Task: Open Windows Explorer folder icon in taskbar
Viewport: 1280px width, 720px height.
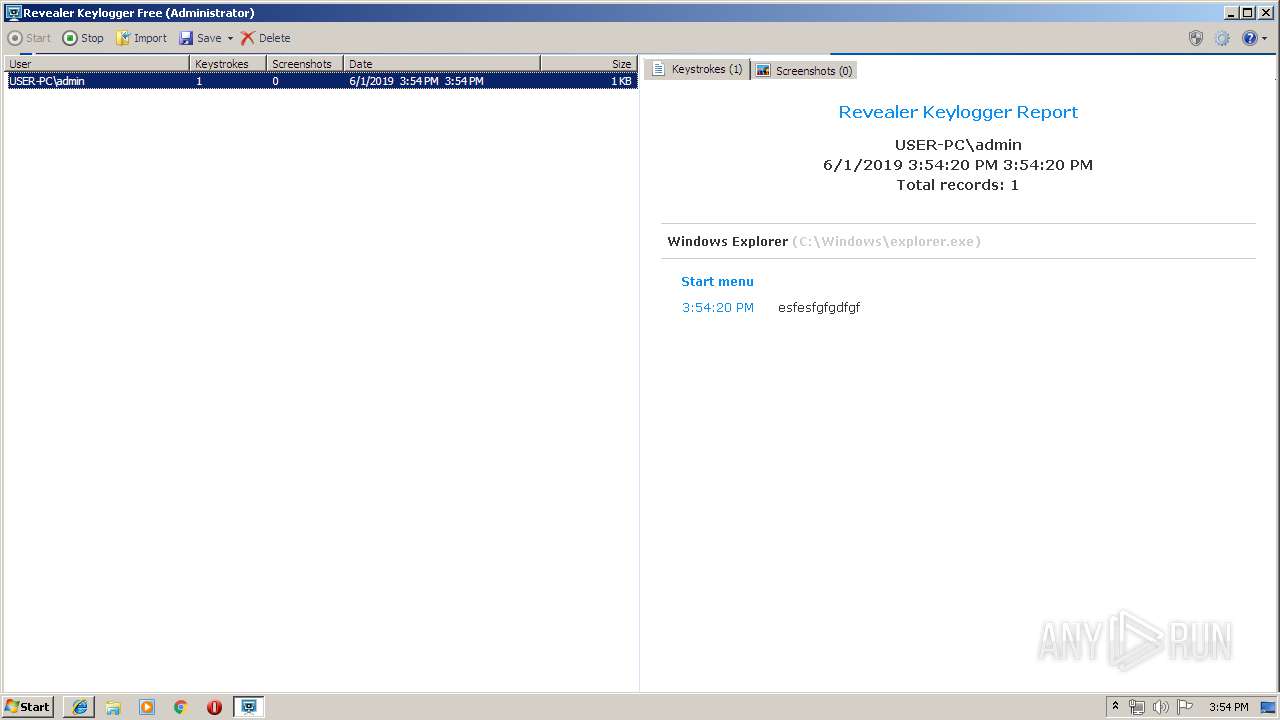Action: pos(113,706)
